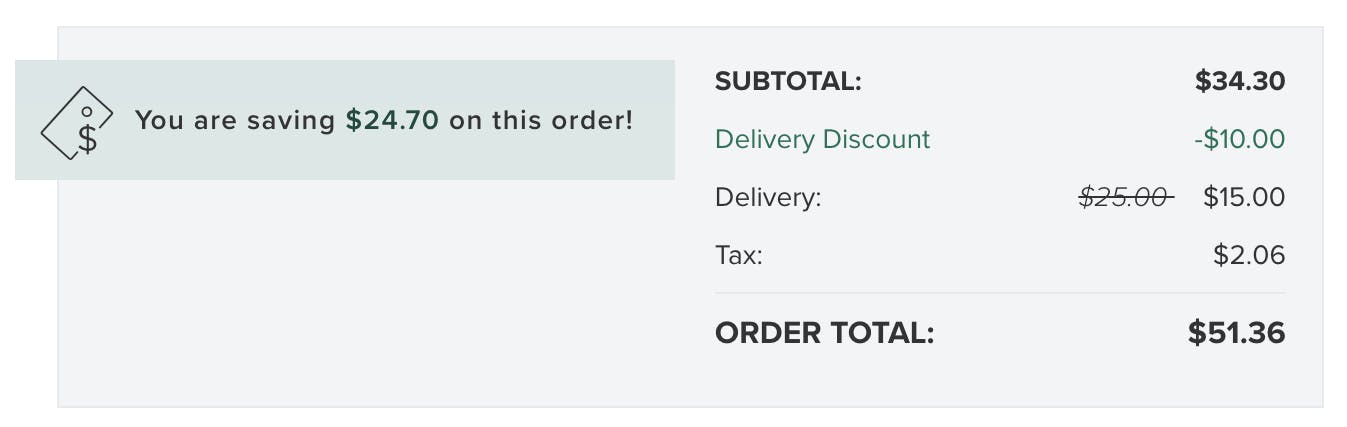This screenshot has height=427, width=1347.
Task: Click the dollar sign inside the tag icon
Action: [x=88, y=138]
